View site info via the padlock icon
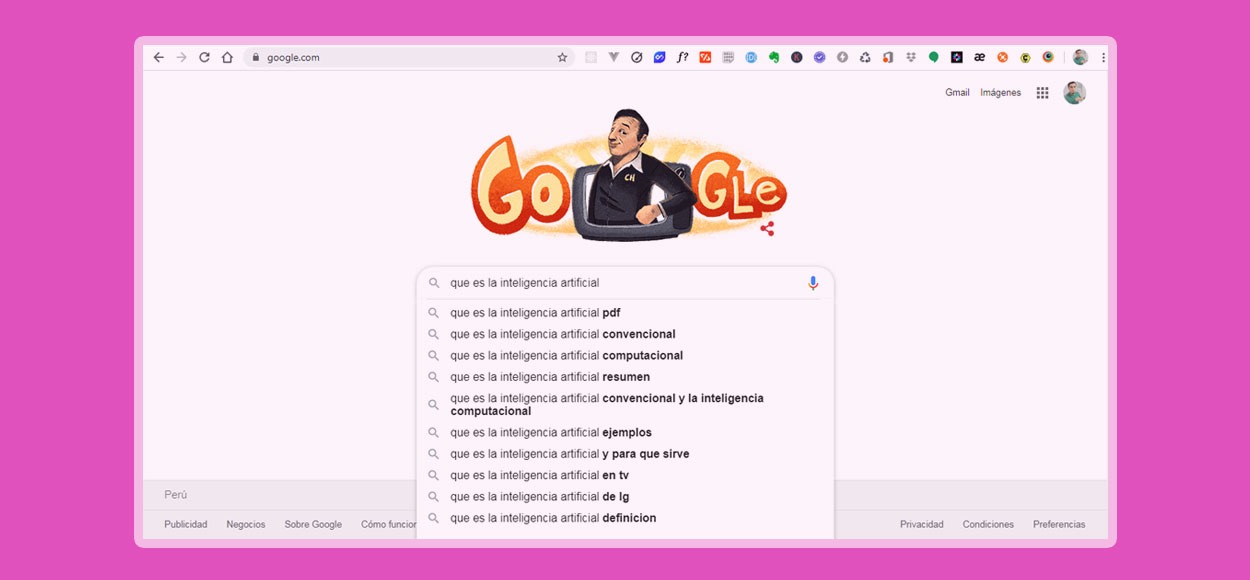1250x580 pixels. [x=256, y=57]
